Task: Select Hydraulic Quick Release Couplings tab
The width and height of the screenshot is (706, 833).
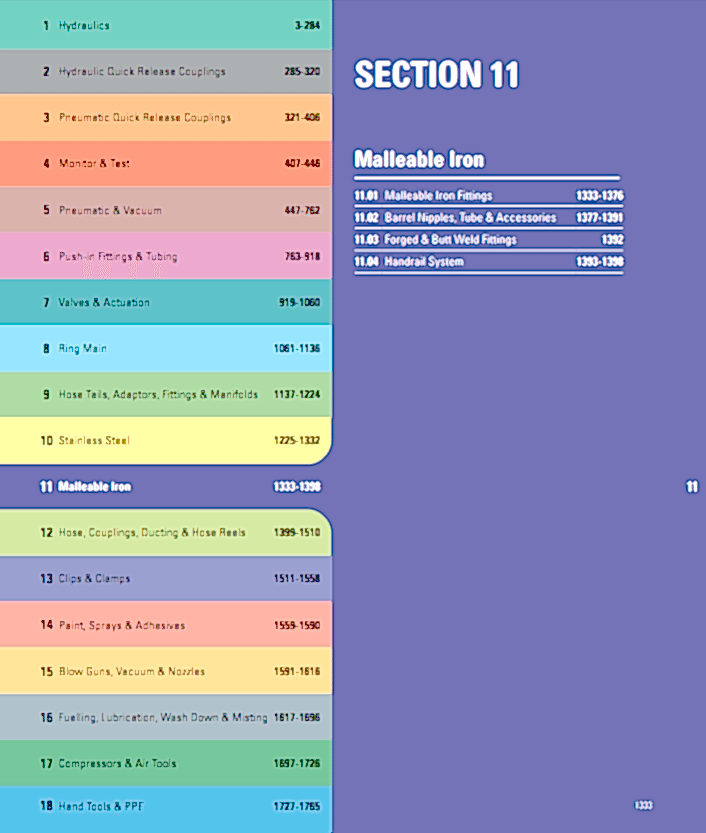Action: pyautogui.click(x=166, y=72)
